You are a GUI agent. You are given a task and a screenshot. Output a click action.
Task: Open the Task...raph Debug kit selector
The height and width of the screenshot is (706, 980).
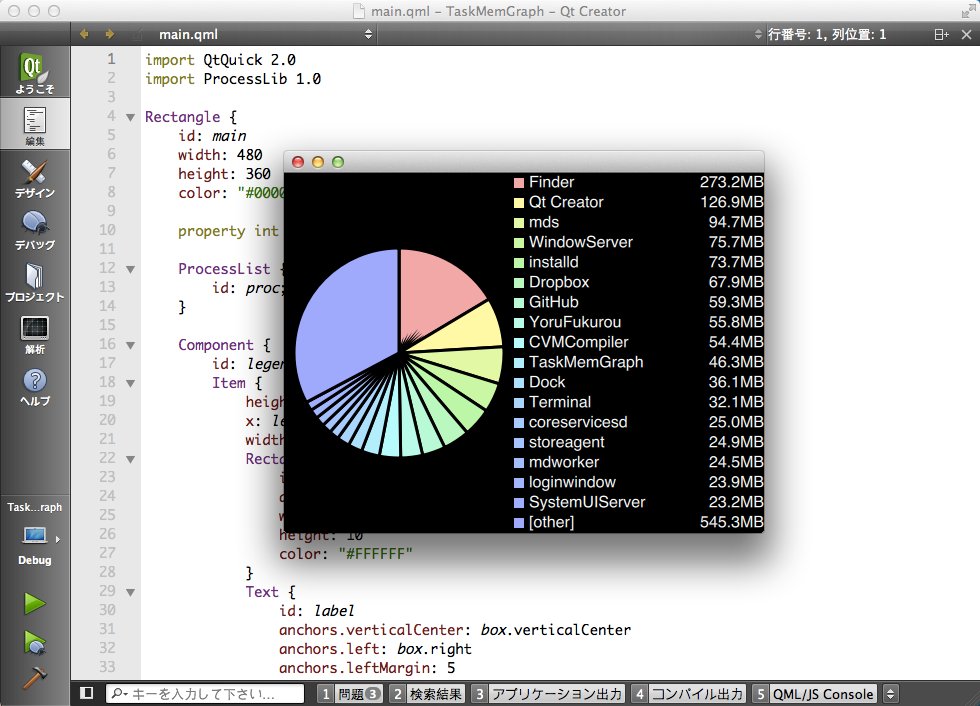coord(35,533)
